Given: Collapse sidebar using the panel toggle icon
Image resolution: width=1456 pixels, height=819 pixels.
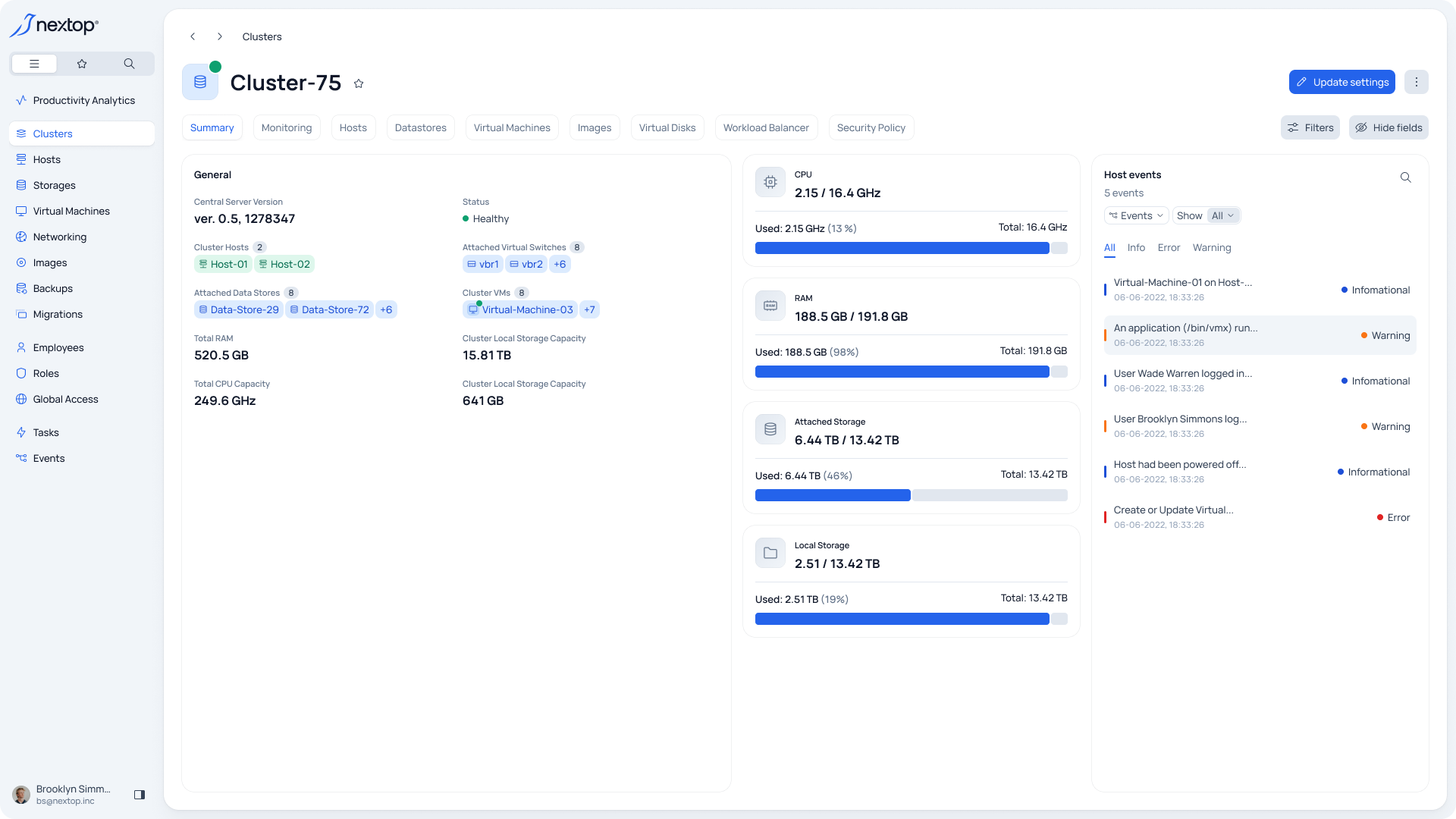Looking at the screenshot, I should pyautogui.click(x=140, y=795).
